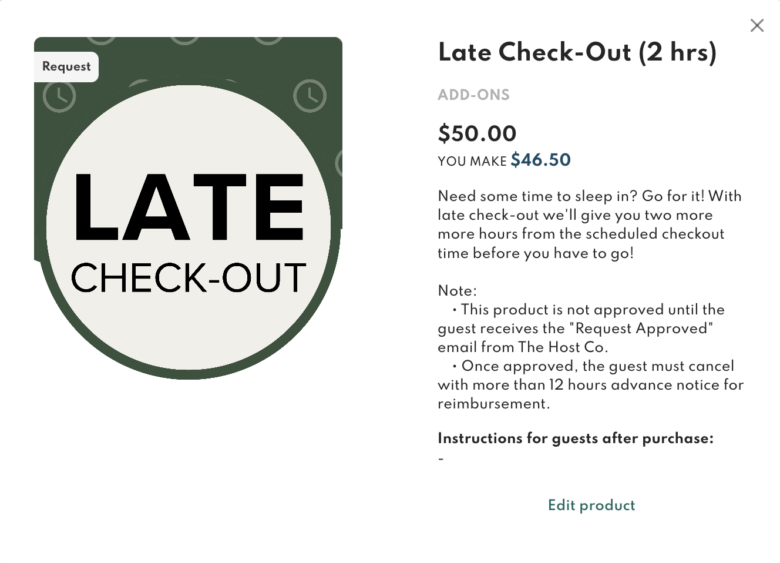This screenshot has height=563, width=780.
Task: Click the 12 hours advance notice bullet
Action: [x=590, y=385]
